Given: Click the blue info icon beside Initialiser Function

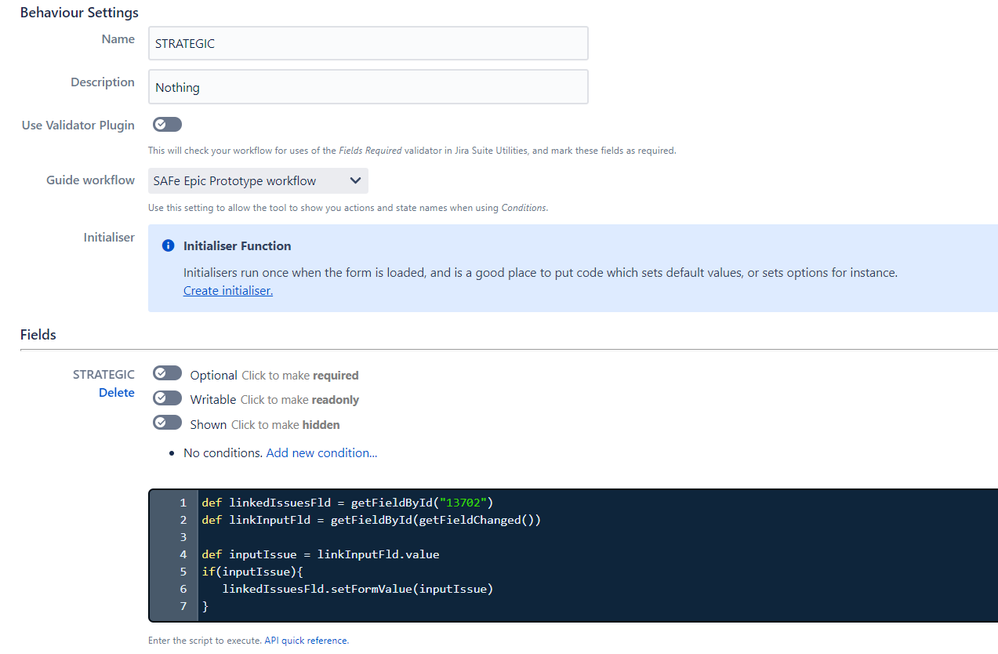Looking at the screenshot, I should tap(168, 246).
